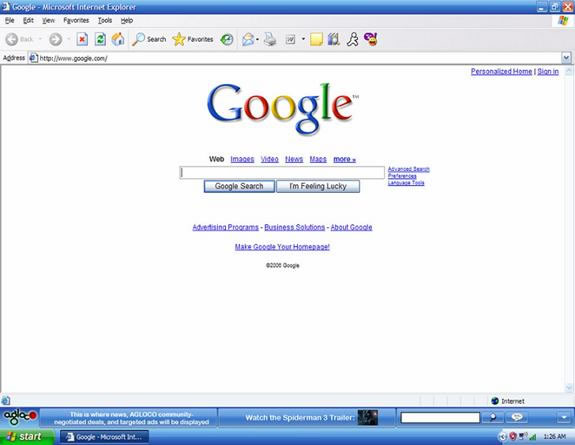The width and height of the screenshot is (575, 445).
Task: Click the Windows Start button
Action: tap(26, 437)
